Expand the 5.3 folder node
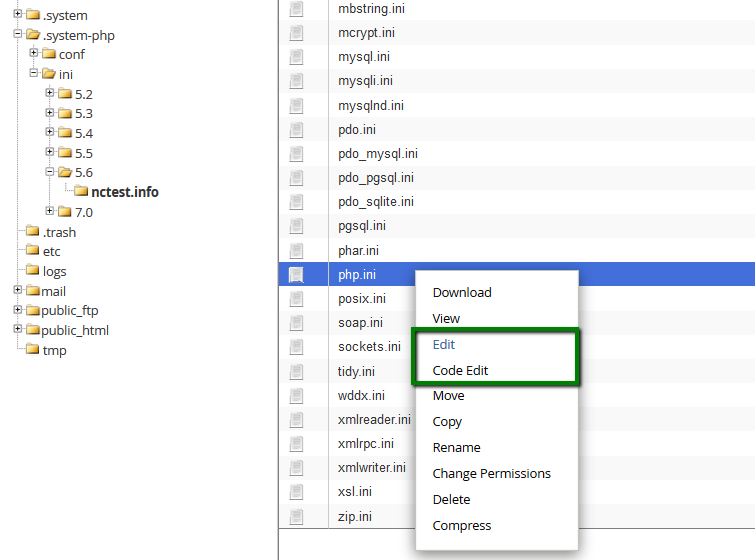The width and height of the screenshot is (755, 560). [50, 112]
